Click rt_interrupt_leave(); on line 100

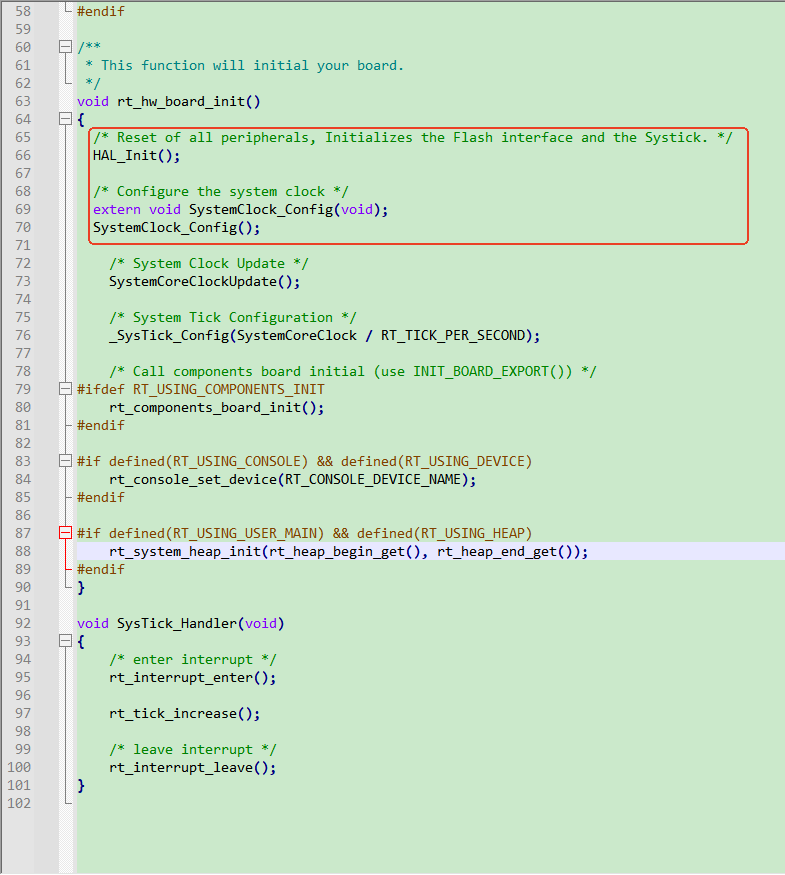[x=192, y=767]
